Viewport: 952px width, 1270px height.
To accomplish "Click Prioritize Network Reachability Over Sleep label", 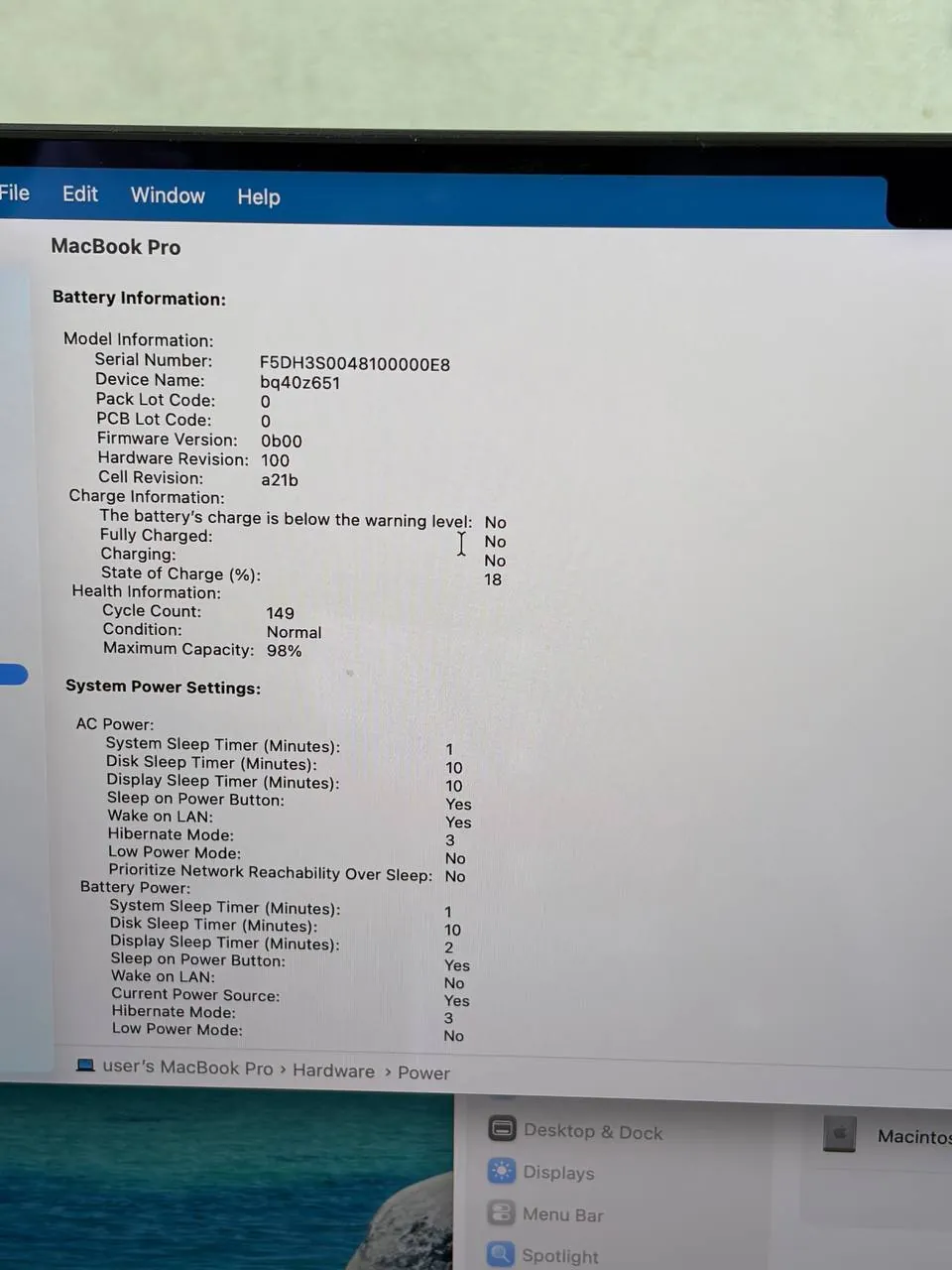I will [271, 872].
